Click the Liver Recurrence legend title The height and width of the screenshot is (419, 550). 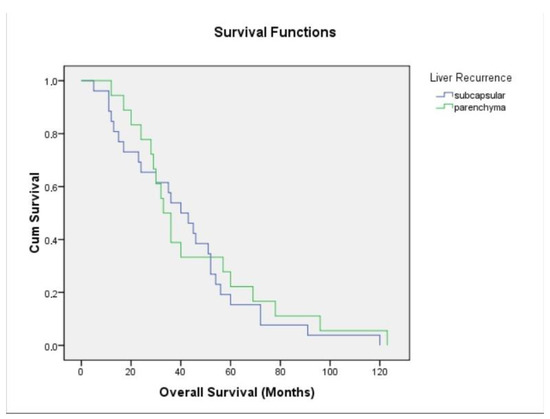471,77
